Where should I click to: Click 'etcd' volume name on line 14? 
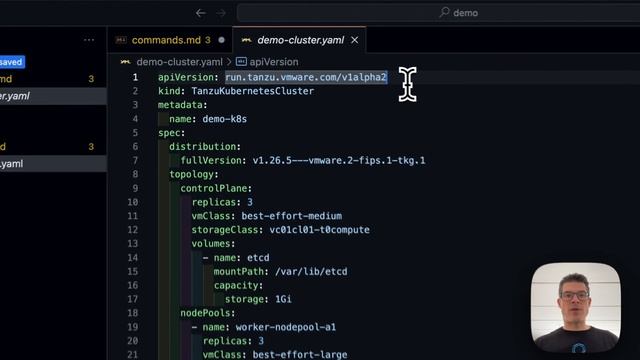(x=258, y=258)
